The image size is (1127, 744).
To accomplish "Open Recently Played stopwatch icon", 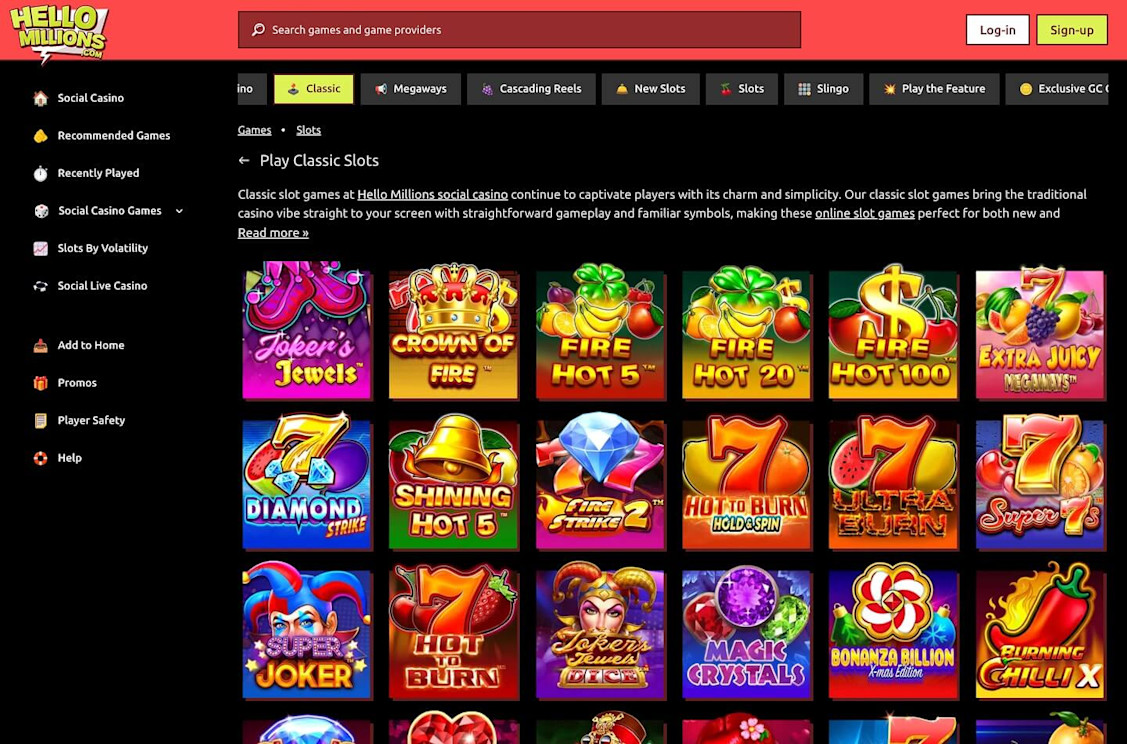I will [40, 173].
